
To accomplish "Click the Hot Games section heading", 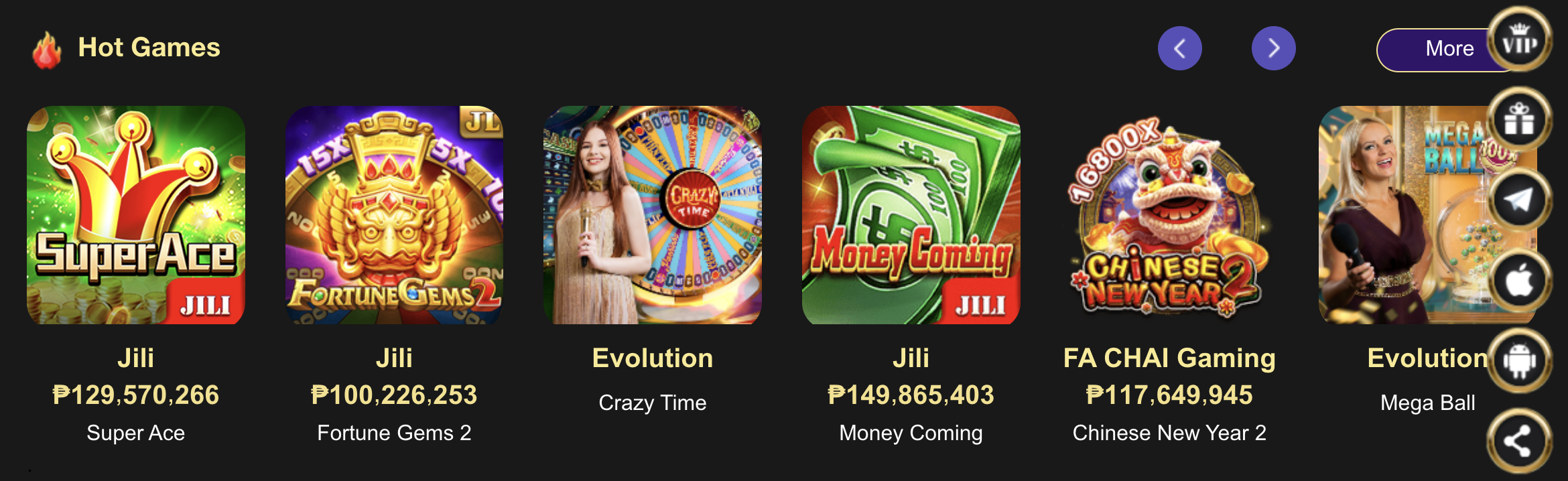I will tap(149, 48).
